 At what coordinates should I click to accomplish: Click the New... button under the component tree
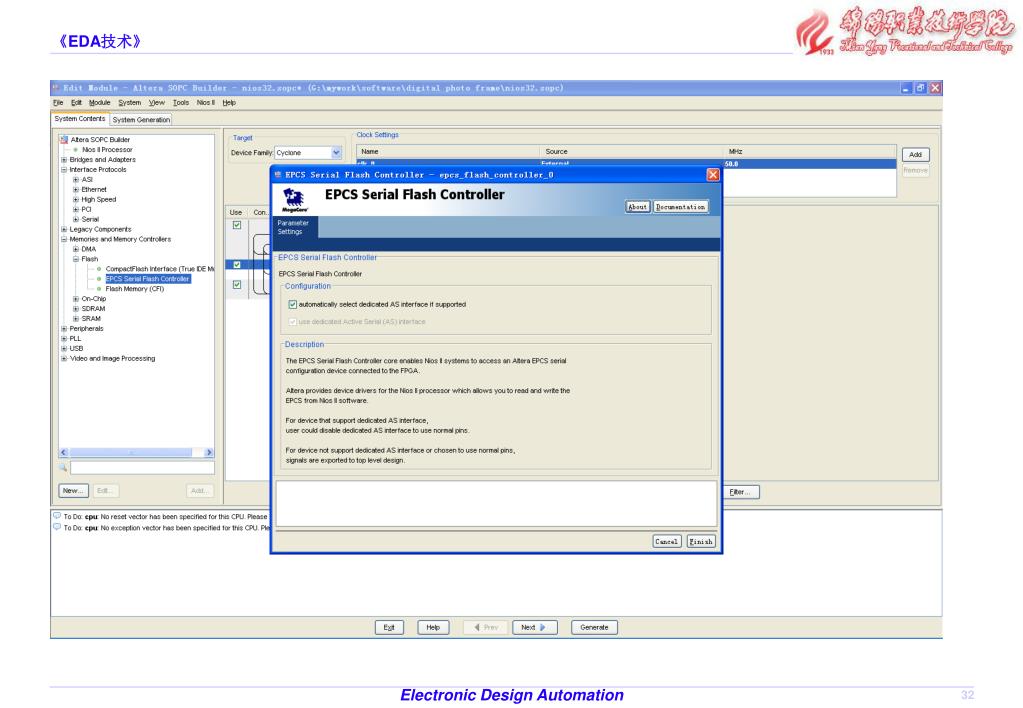[74, 491]
